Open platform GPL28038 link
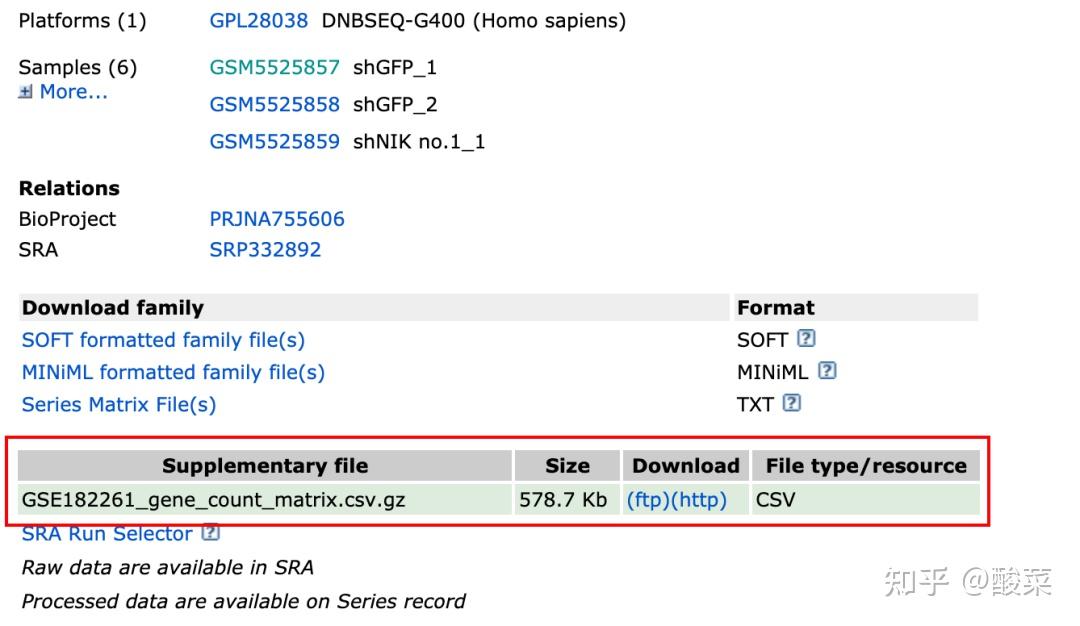This screenshot has height=626, width=1080. pos(258,20)
